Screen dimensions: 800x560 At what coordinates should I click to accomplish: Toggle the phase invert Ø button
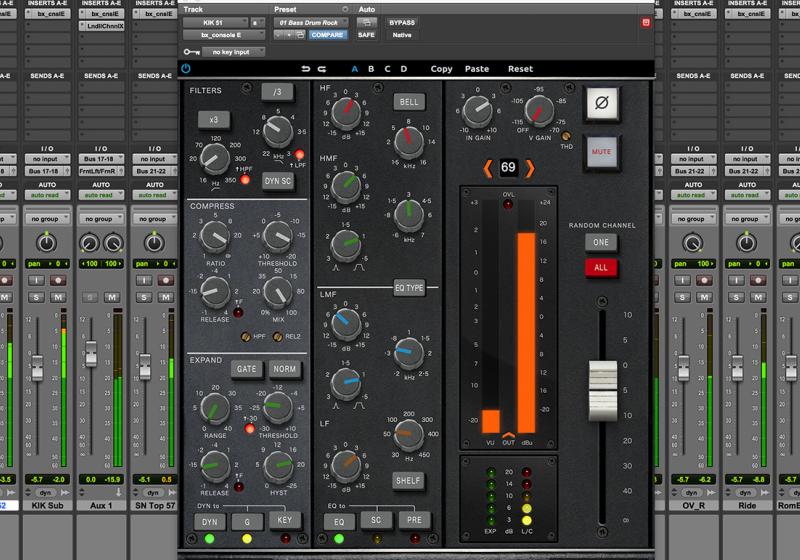coord(602,104)
